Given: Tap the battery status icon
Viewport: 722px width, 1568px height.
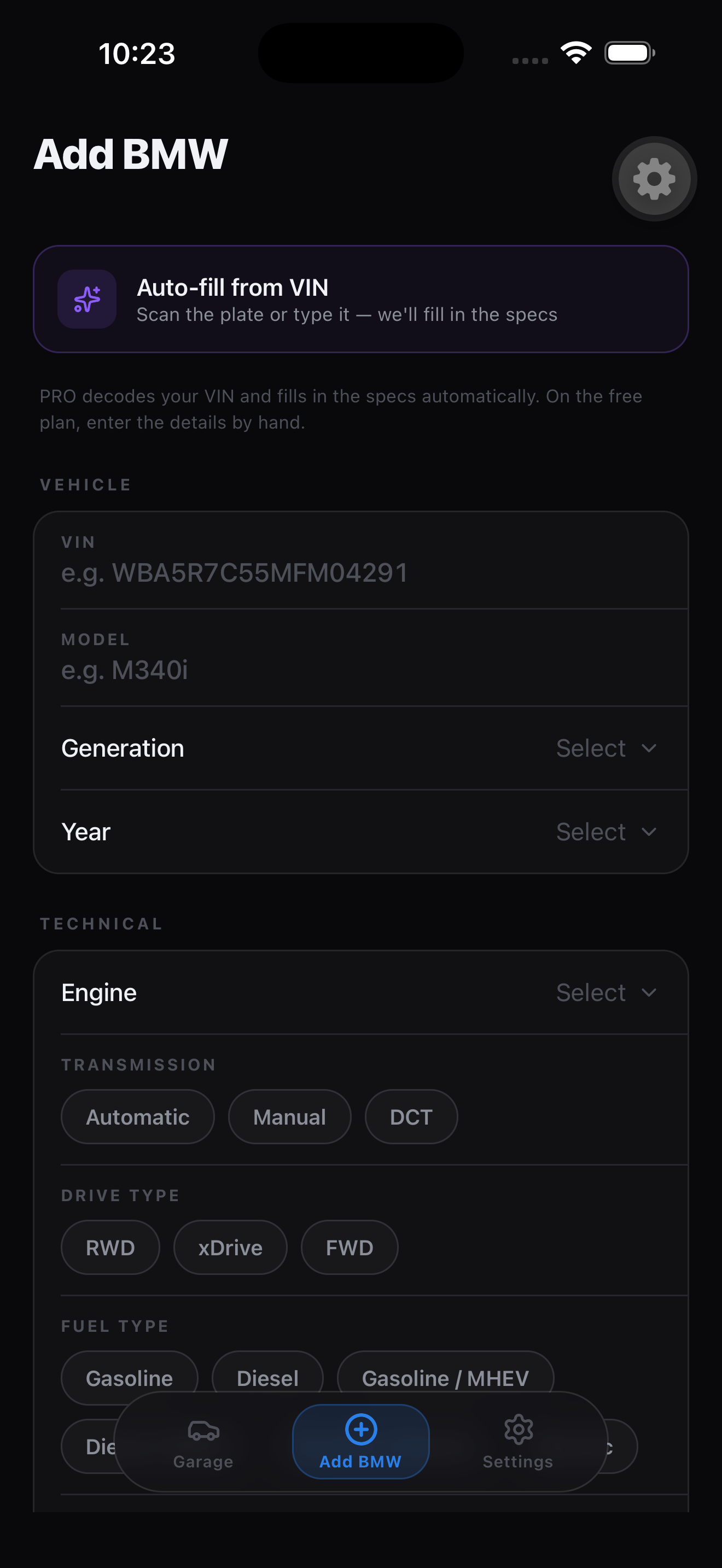Looking at the screenshot, I should click(x=630, y=53).
